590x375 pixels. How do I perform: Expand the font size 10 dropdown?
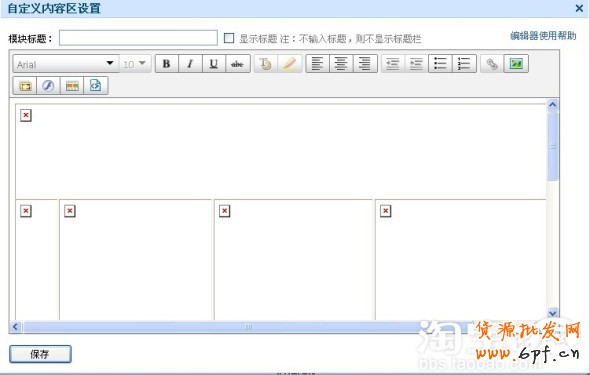[135, 64]
